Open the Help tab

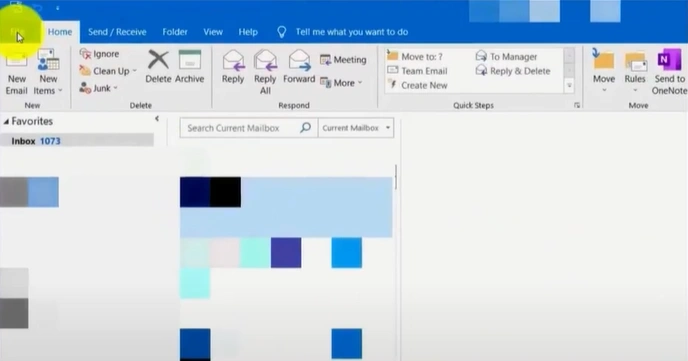click(x=248, y=32)
